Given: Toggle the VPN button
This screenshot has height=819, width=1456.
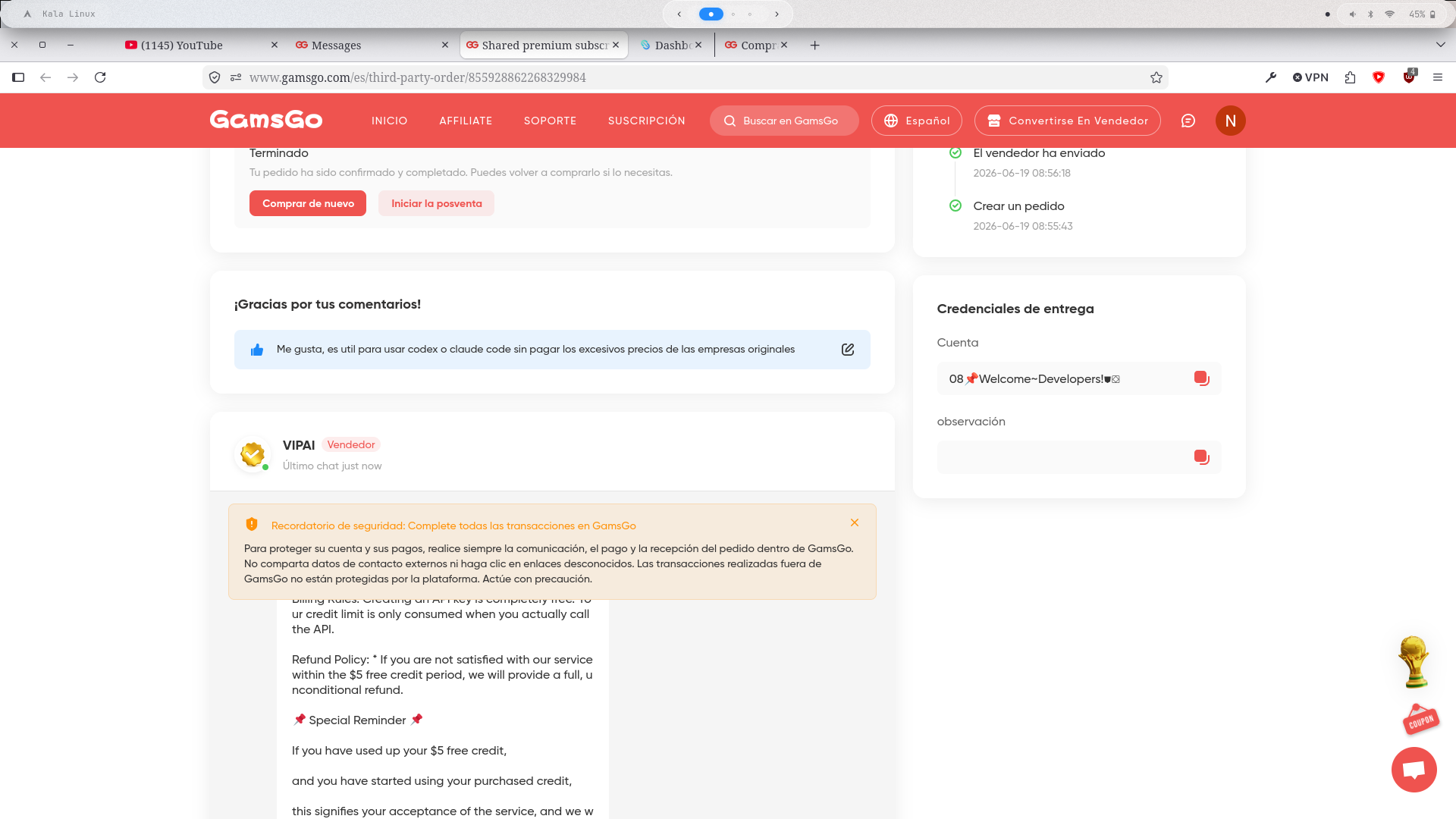Looking at the screenshot, I should 1311,77.
